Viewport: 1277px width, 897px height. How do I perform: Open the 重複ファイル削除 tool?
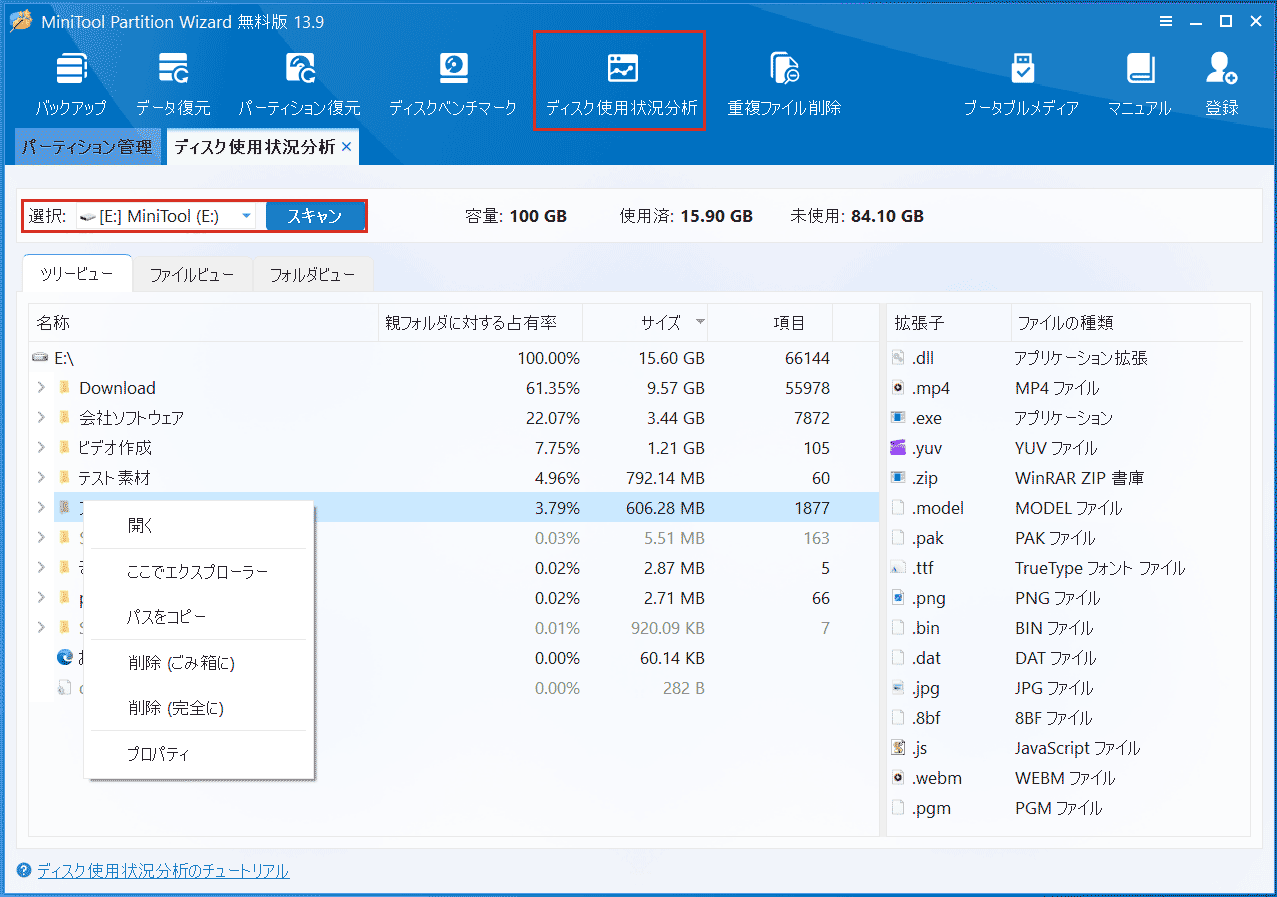point(784,85)
